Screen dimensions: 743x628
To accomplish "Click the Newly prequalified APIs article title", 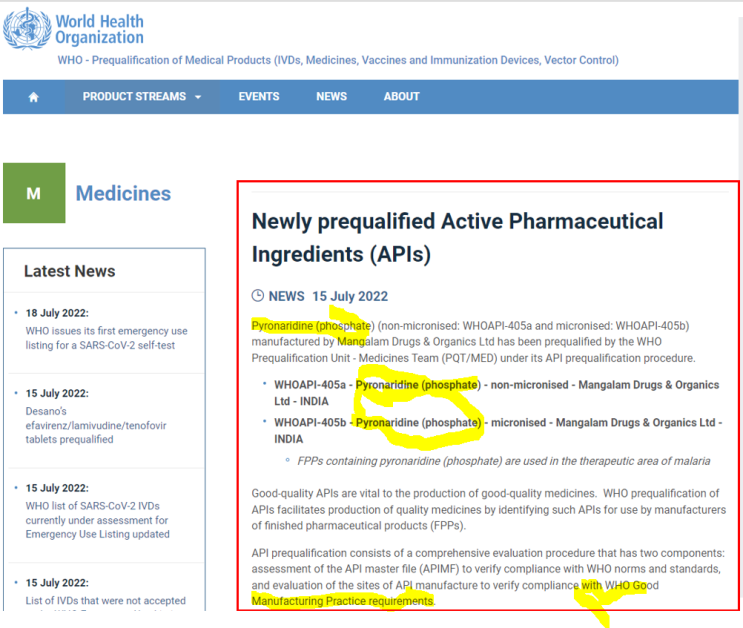I will click(x=457, y=238).
